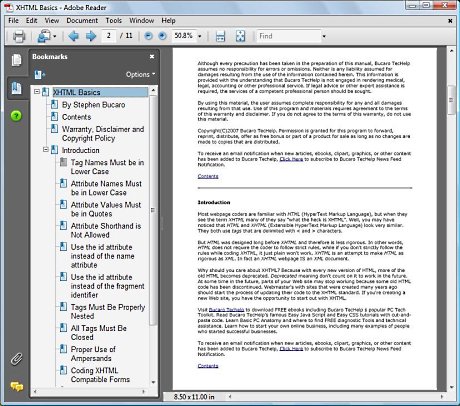Image resolution: width=460 pixels, height=406 pixels.
Task: Open the Pages panel icon in sidebar
Action: coord(17,60)
